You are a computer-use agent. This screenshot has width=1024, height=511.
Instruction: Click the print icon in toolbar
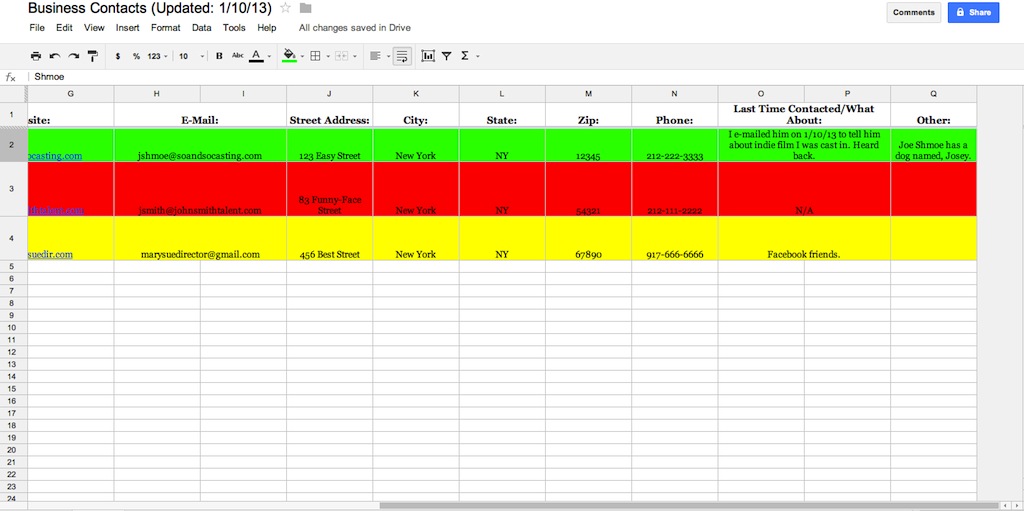(36, 56)
